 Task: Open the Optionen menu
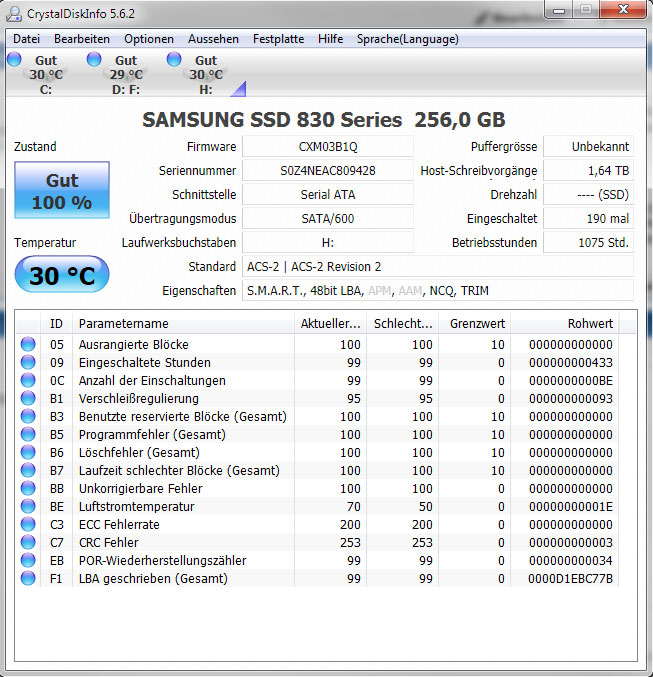(x=149, y=39)
